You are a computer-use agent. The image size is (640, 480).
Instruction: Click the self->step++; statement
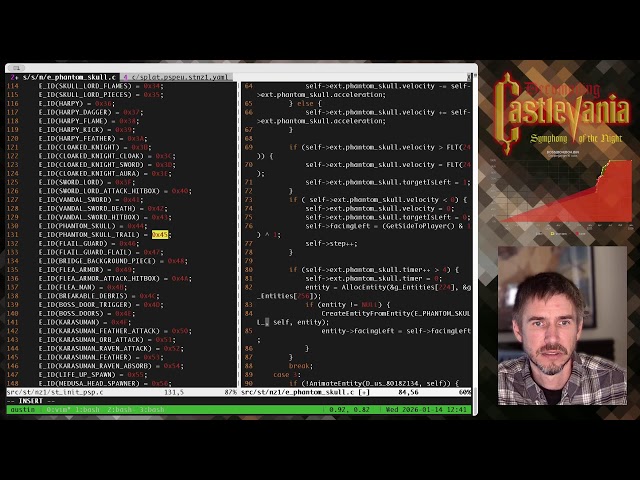[331, 244]
